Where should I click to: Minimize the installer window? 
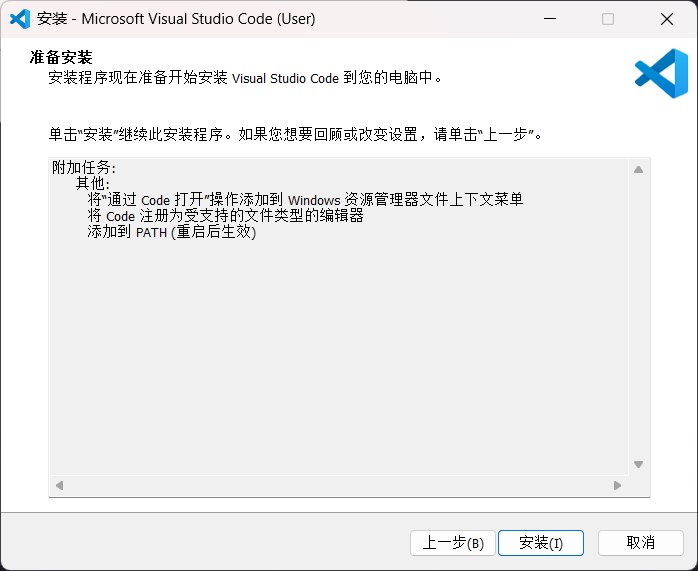(x=550, y=19)
